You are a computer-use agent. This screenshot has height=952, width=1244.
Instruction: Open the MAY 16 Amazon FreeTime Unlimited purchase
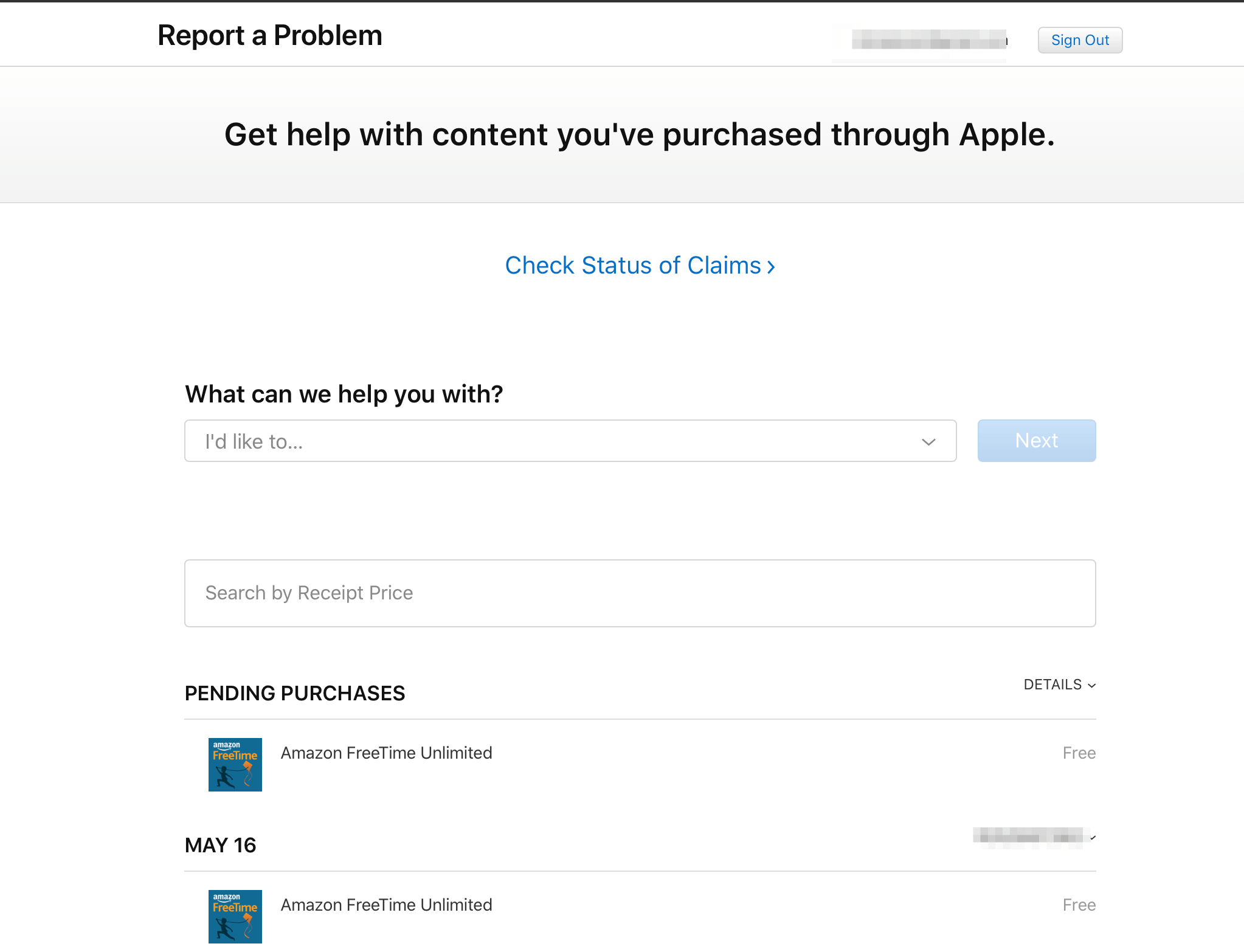tap(386, 905)
